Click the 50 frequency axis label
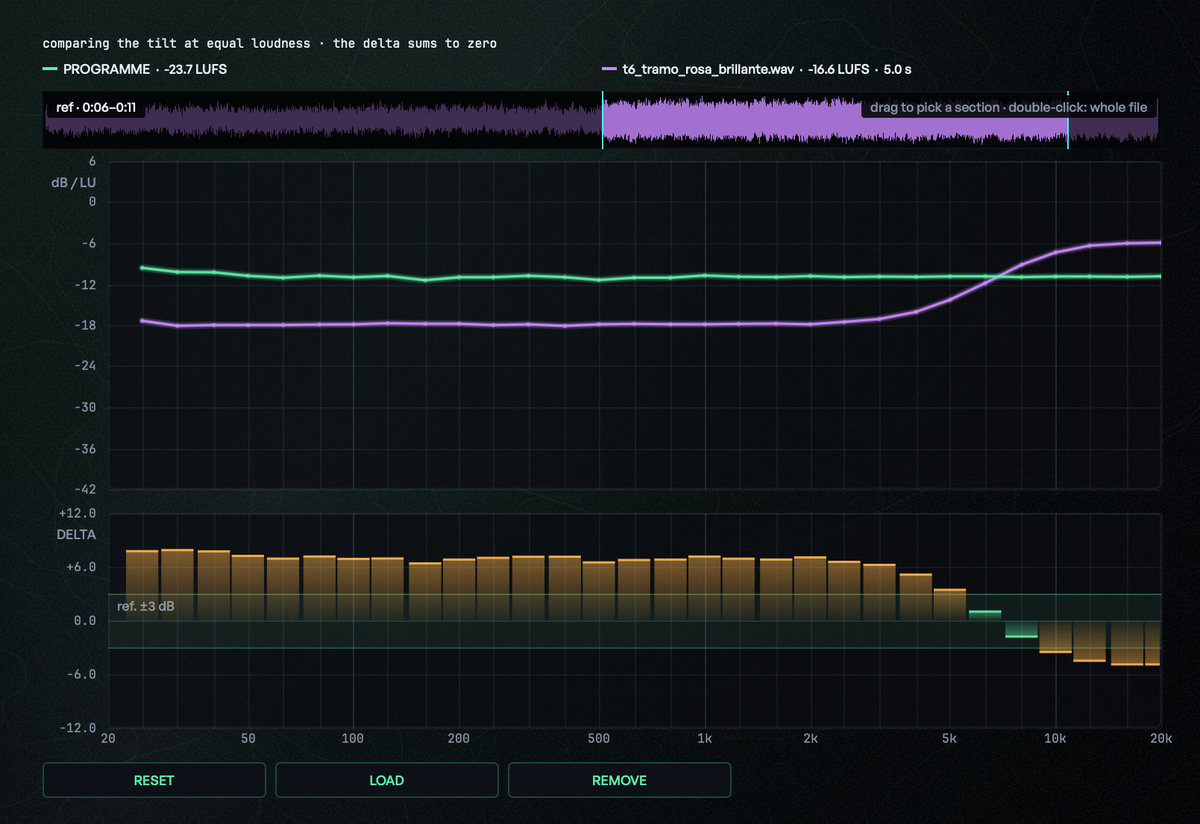Viewport: 1200px width, 824px height. pyautogui.click(x=248, y=738)
